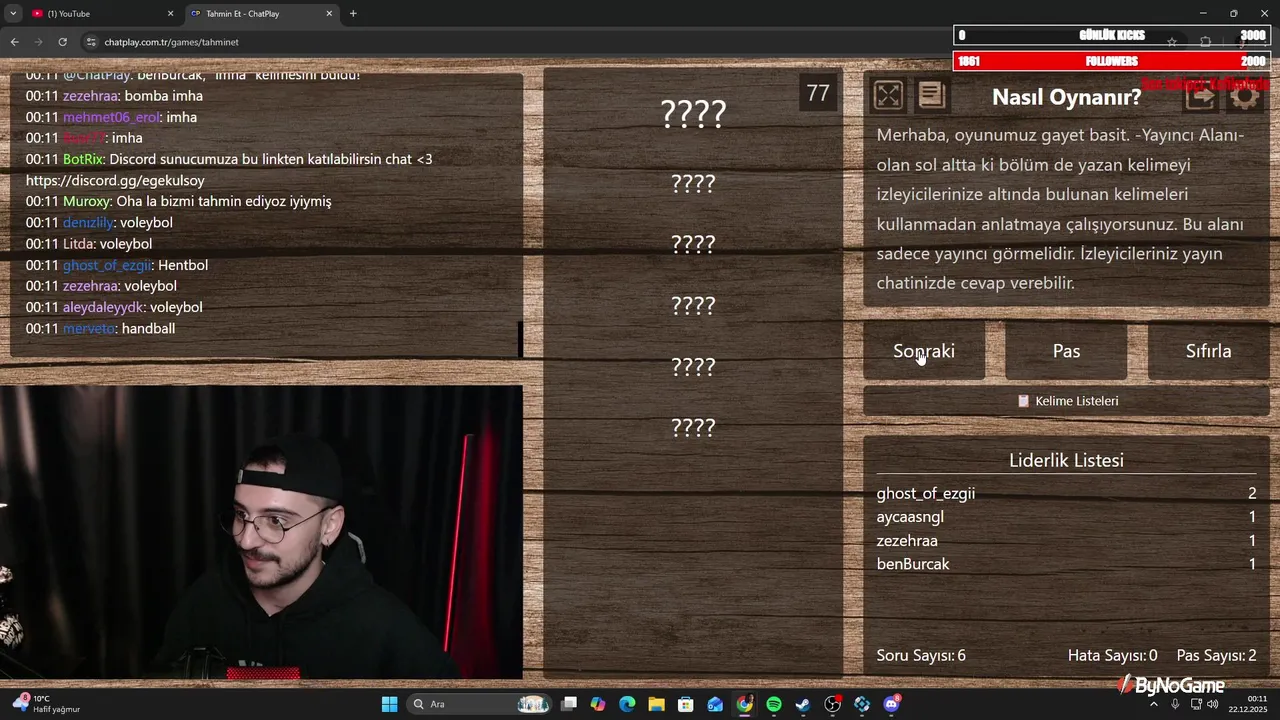The height and width of the screenshot is (720, 1280).
Task: Launch Copilot from the taskbar
Action: pos(598,704)
